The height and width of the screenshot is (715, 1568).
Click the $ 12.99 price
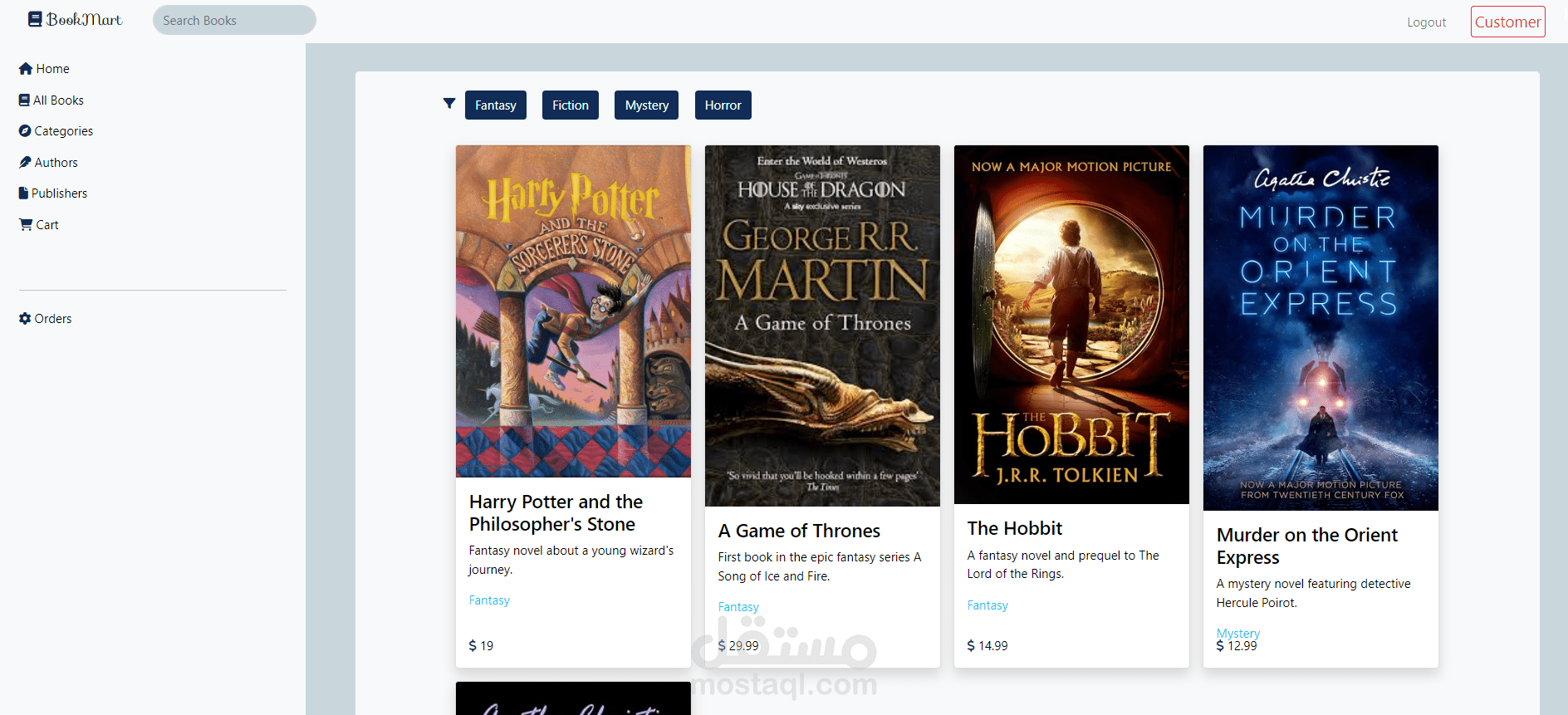pyautogui.click(x=1237, y=645)
